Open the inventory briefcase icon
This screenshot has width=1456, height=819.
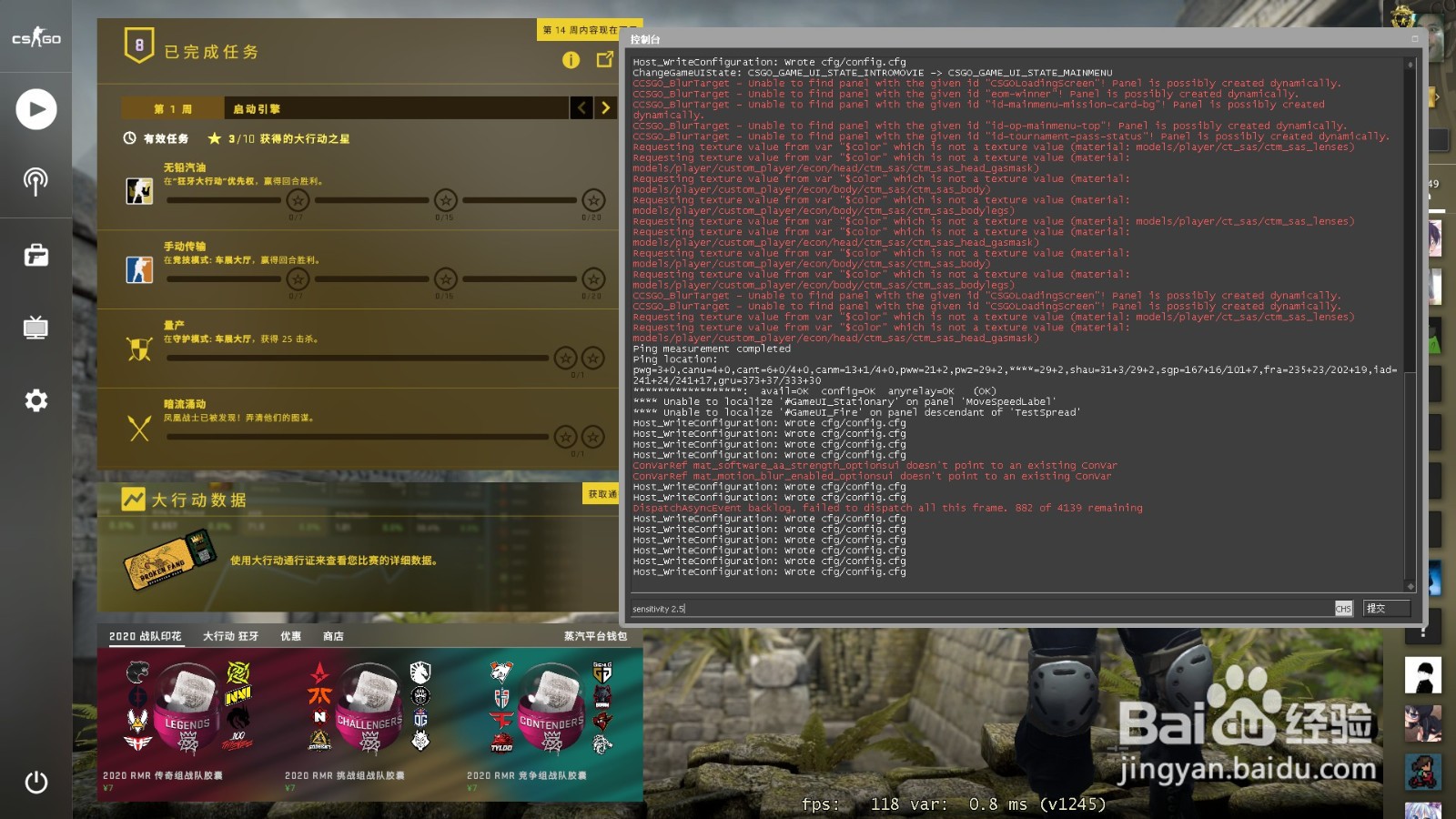[x=35, y=258]
